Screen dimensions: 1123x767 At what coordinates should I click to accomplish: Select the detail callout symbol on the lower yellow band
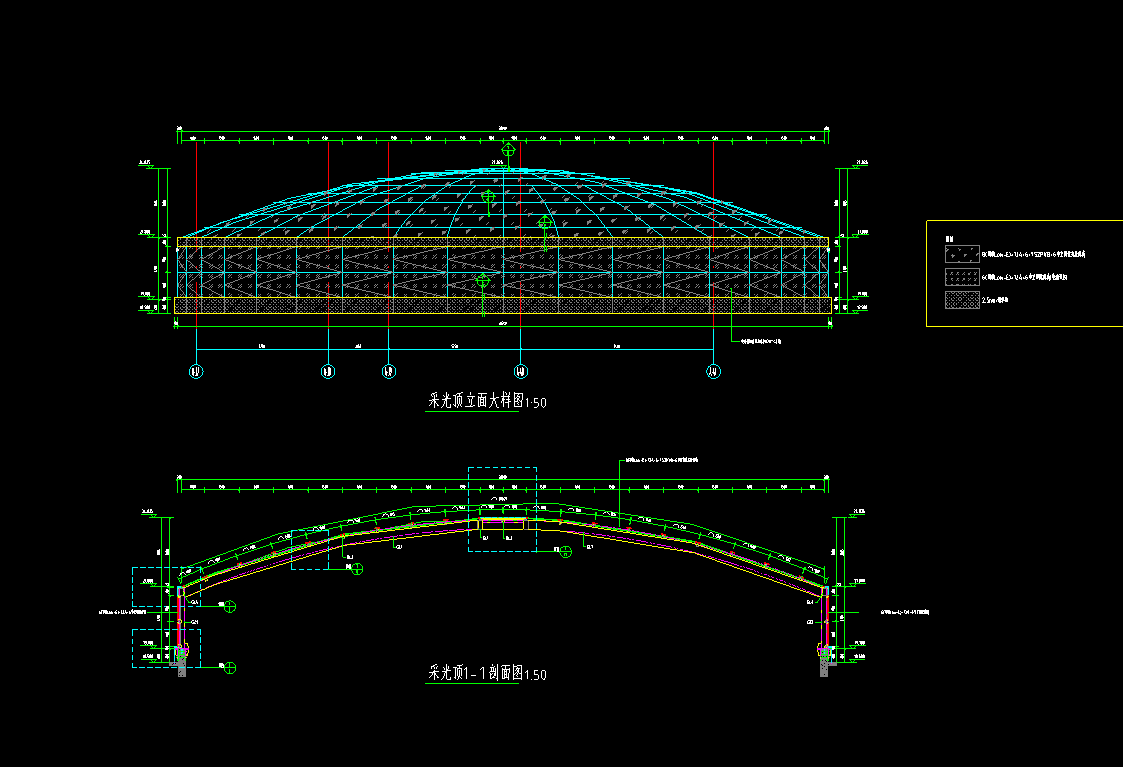point(483,281)
